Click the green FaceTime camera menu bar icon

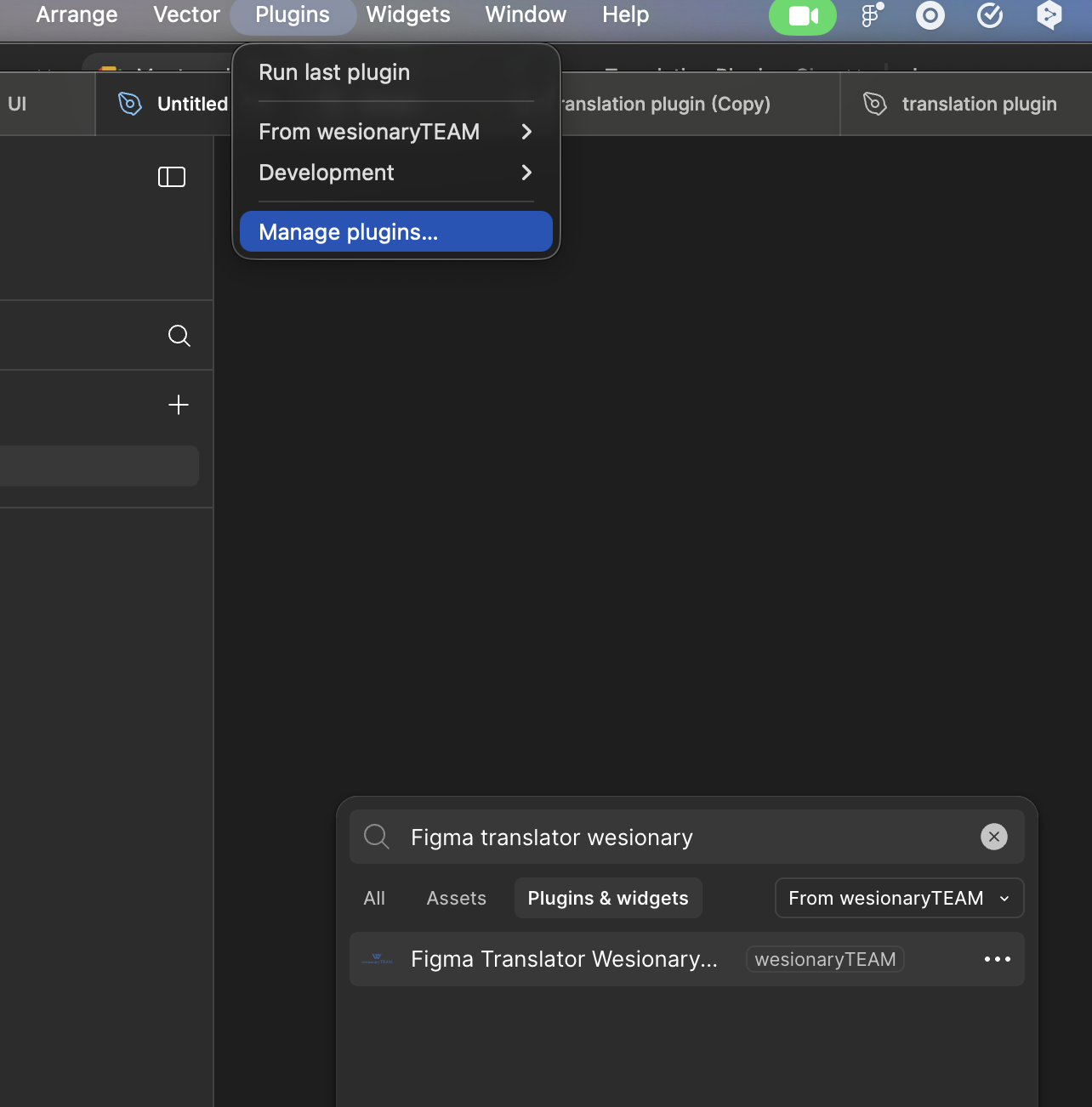click(803, 16)
